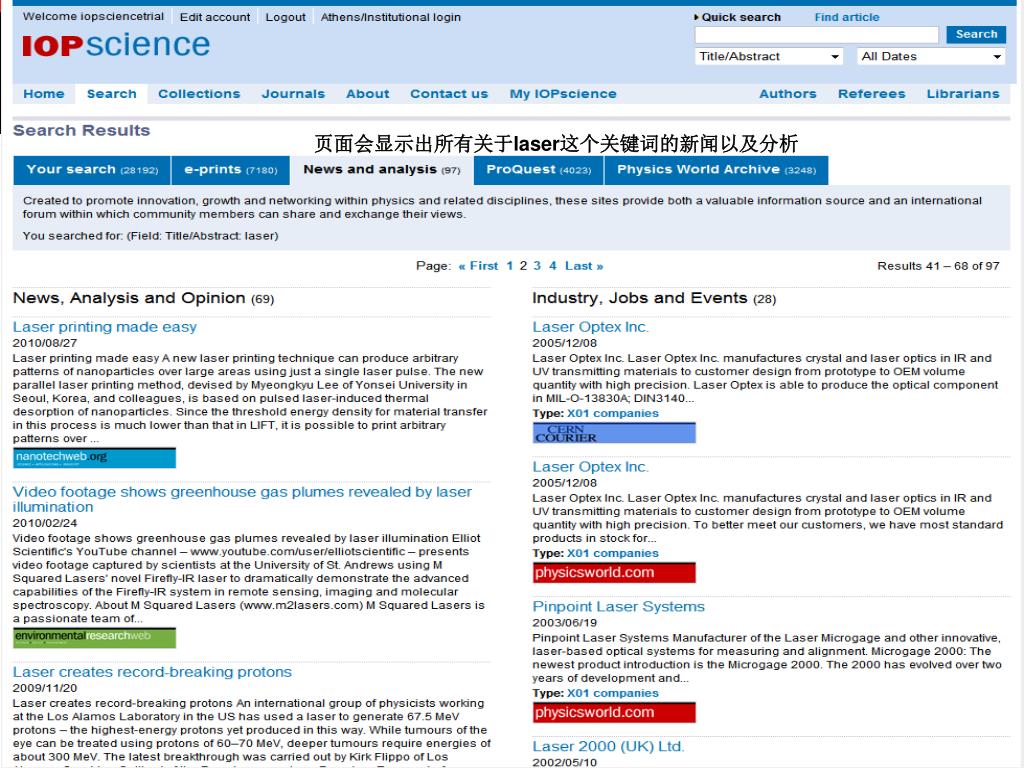Viewport: 1024px width, 768px height.
Task: Click the date 2003/06/19
Action: click(x=565, y=623)
